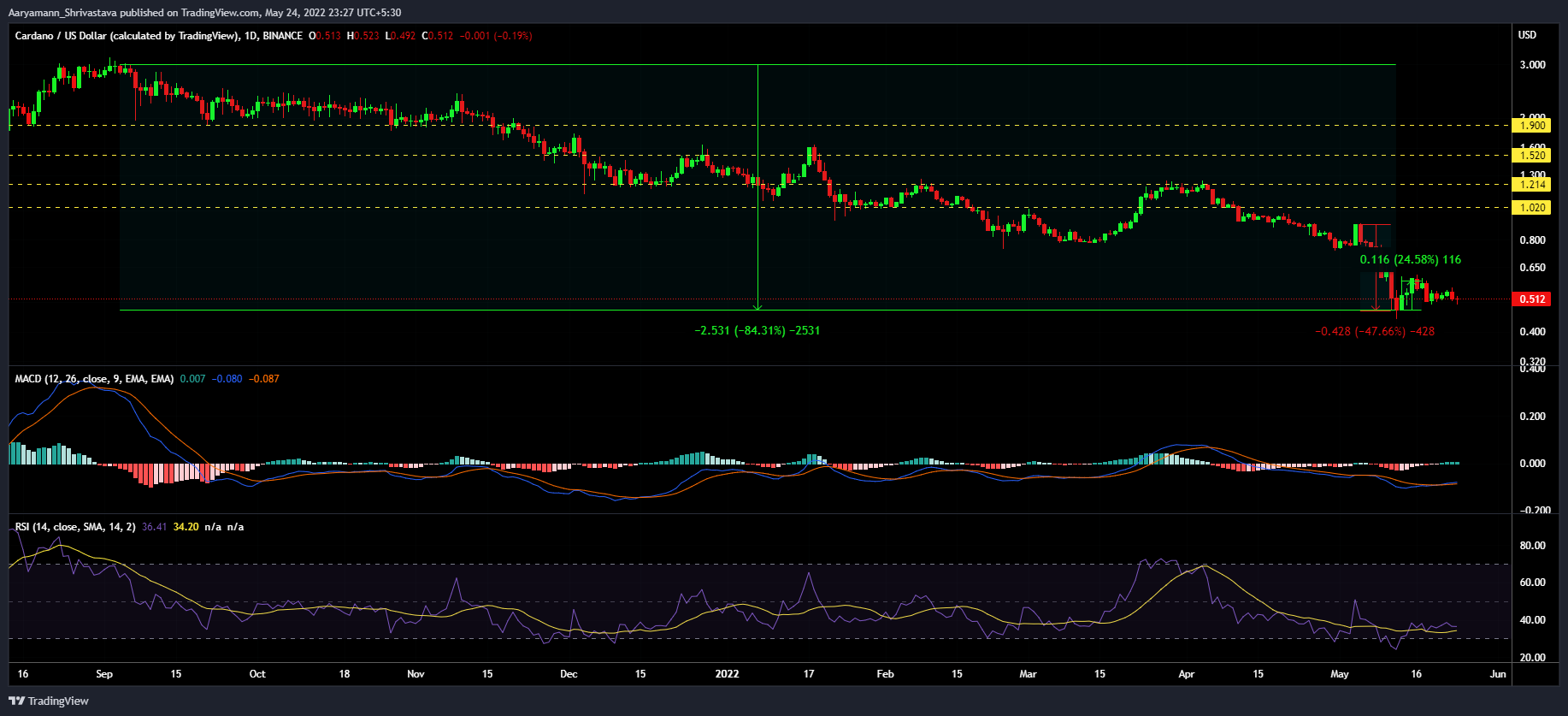This screenshot has height=716, width=1568.
Task: Click the 1.020 horizontal line price tag
Action: click(x=1531, y=208)
